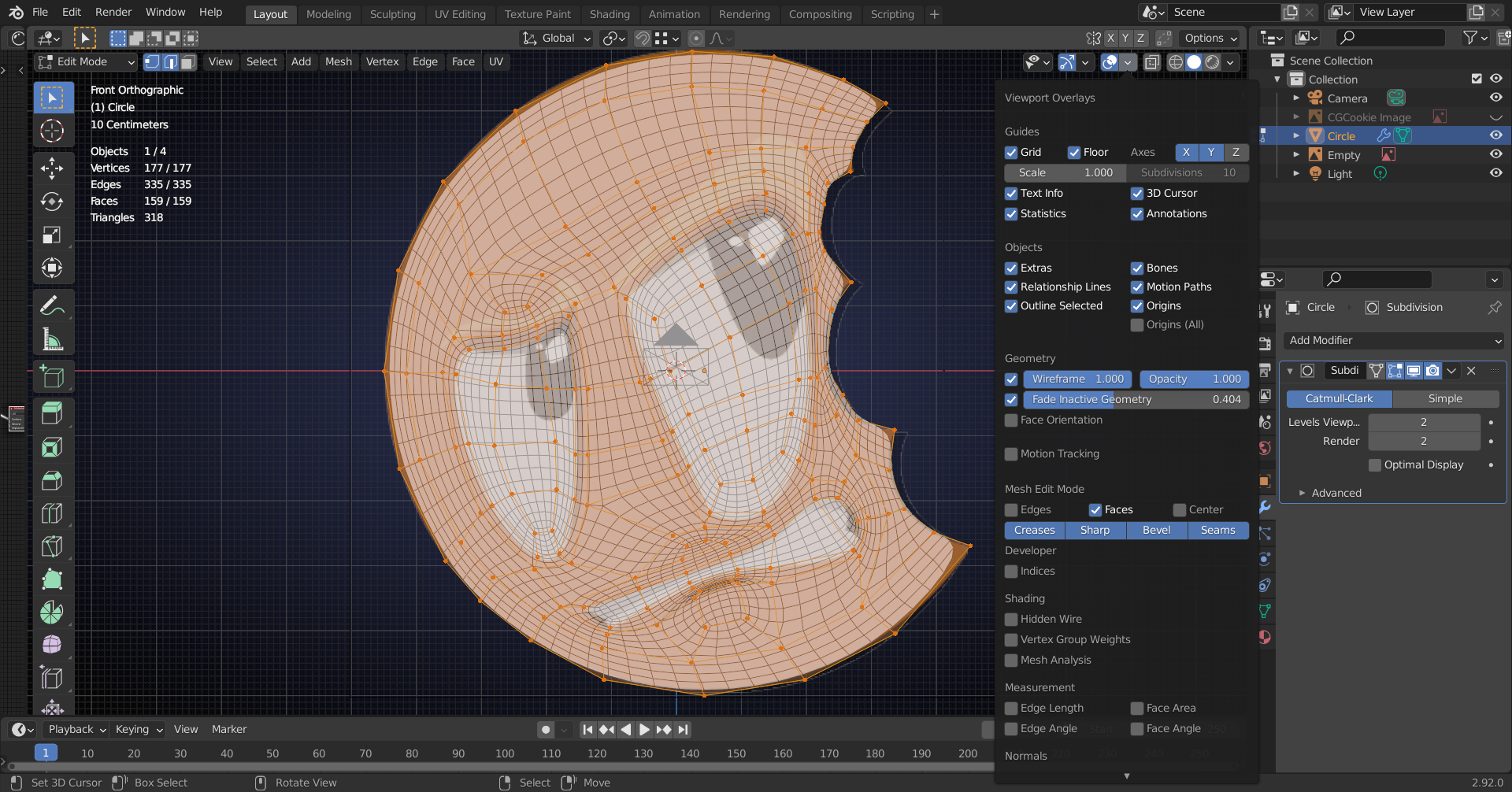Screen dimensions: 1512x792
Task: Open the Add Modifier dropdown
Action: pos(1394,340)
